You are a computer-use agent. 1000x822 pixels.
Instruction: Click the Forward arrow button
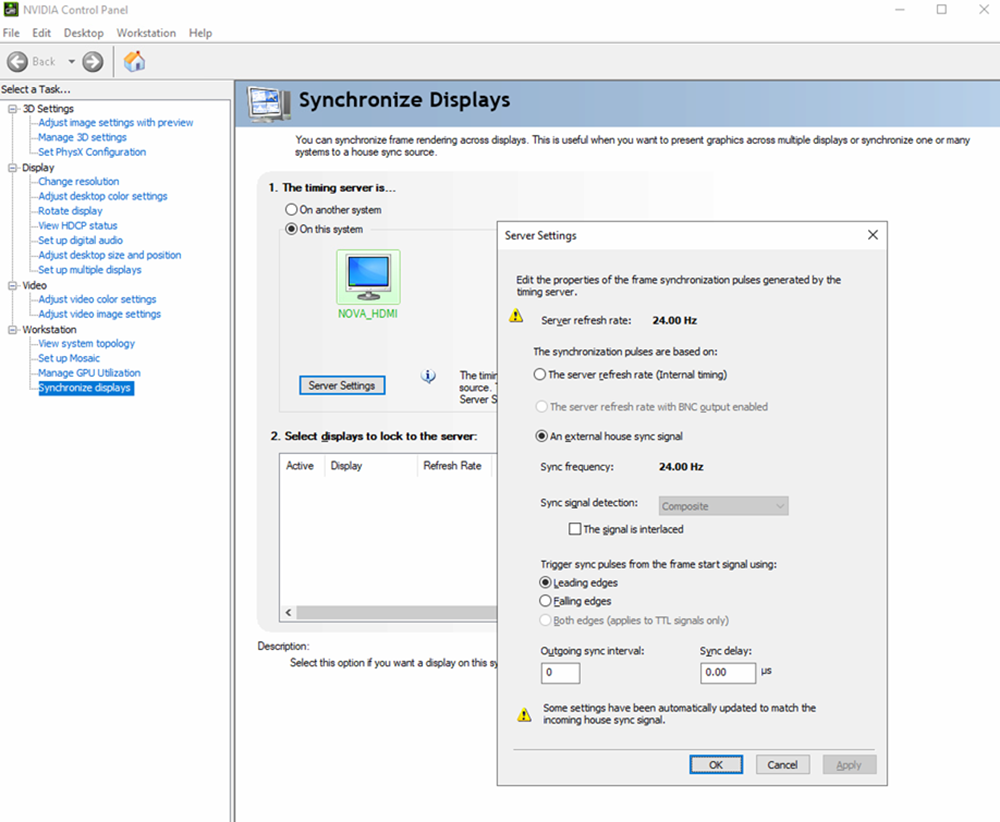coord(92,61)
